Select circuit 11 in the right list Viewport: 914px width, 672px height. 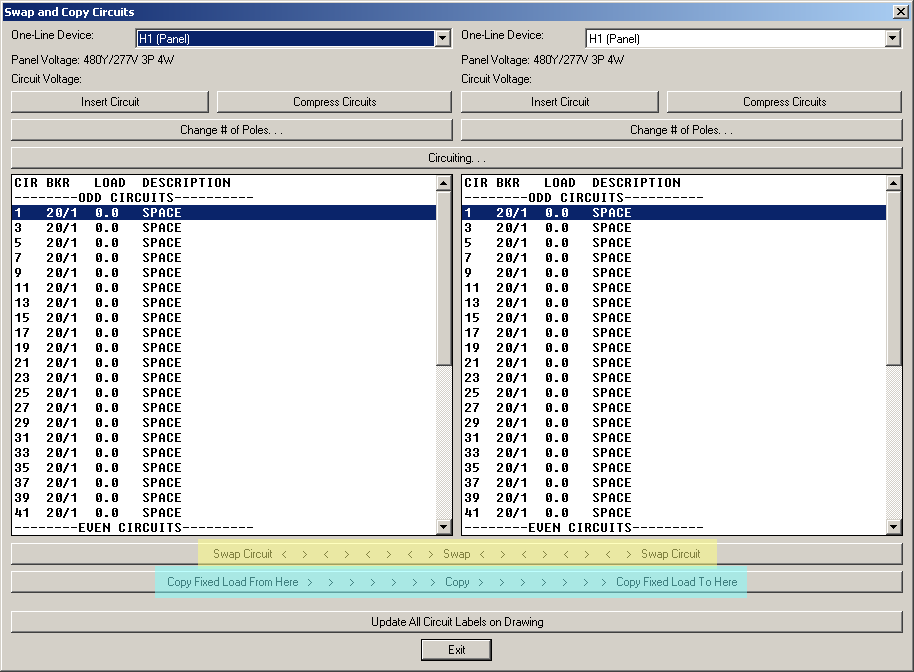click(x=674, y=288)
